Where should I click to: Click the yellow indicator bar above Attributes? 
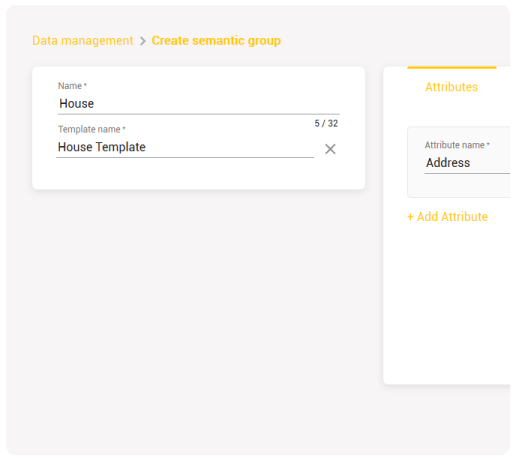point(452,68)
